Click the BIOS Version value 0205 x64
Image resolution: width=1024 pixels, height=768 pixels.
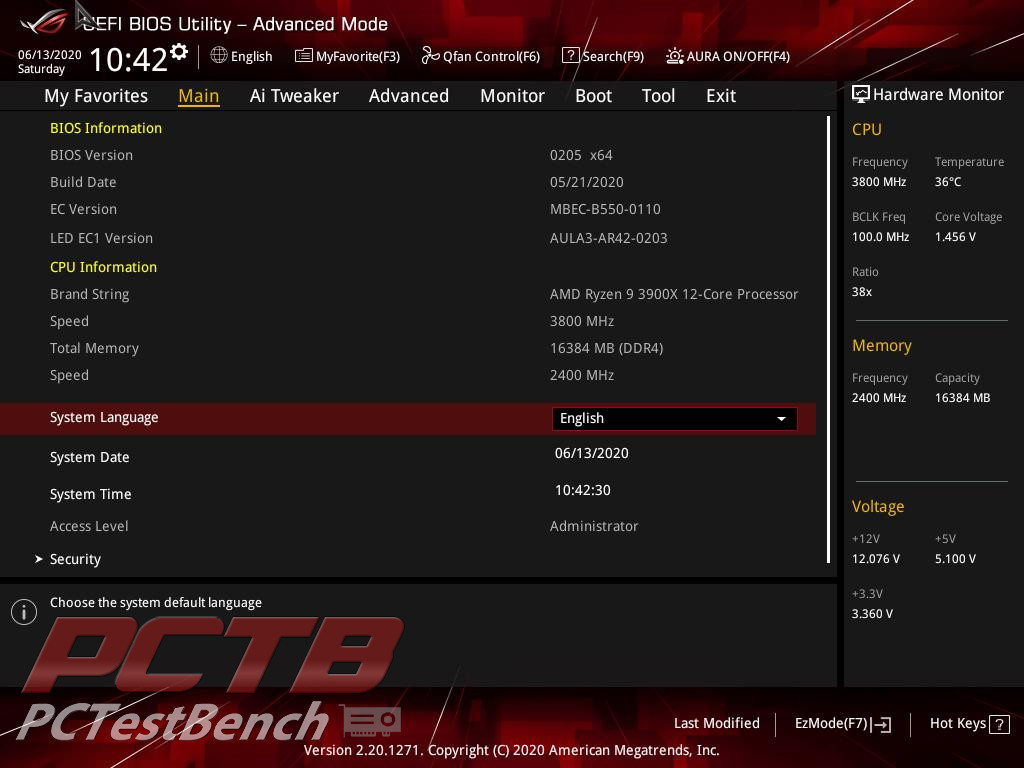[581, 155]
